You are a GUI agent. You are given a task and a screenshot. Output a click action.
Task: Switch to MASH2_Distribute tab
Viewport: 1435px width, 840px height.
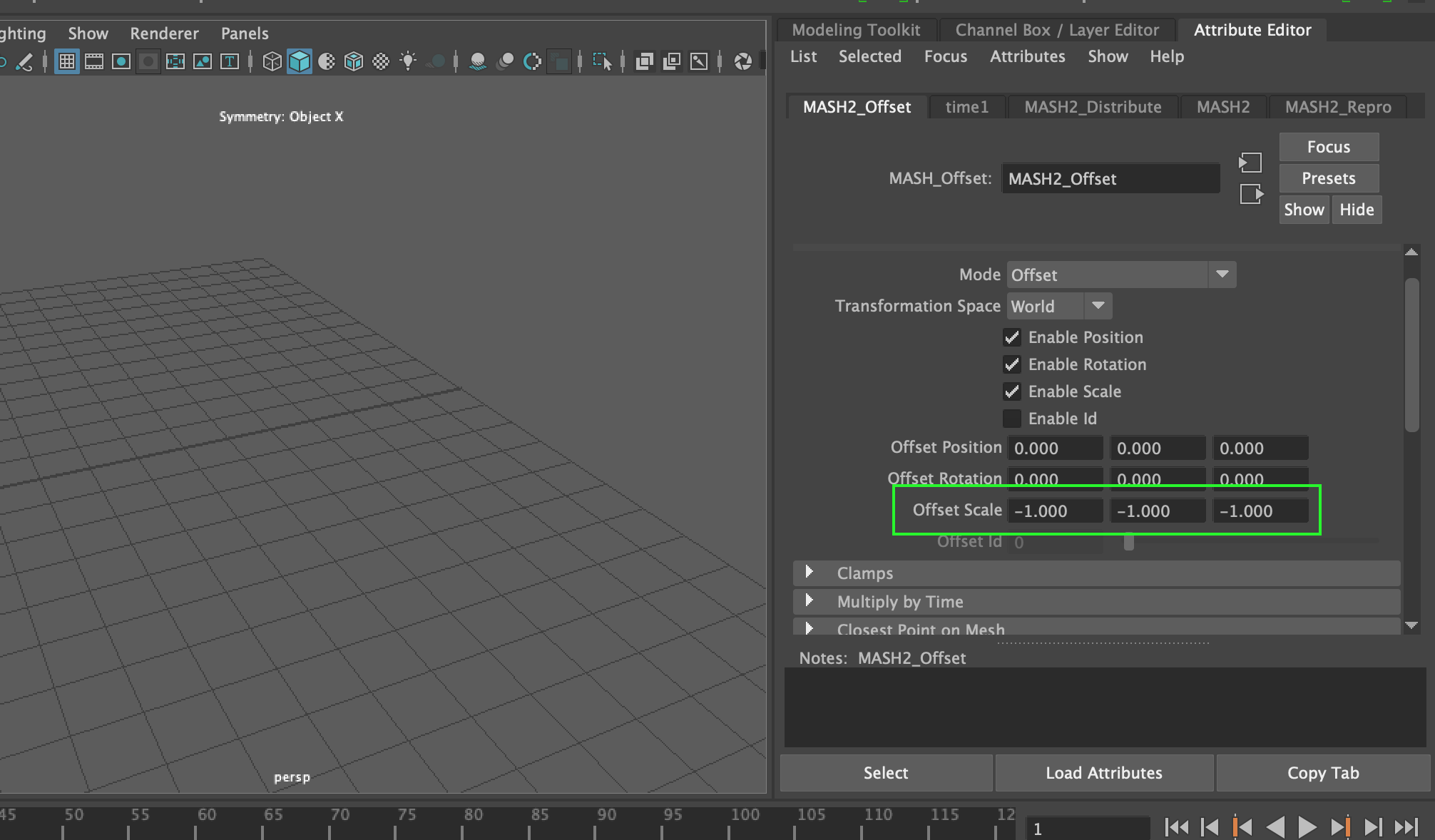click(x=1092, y=107)
